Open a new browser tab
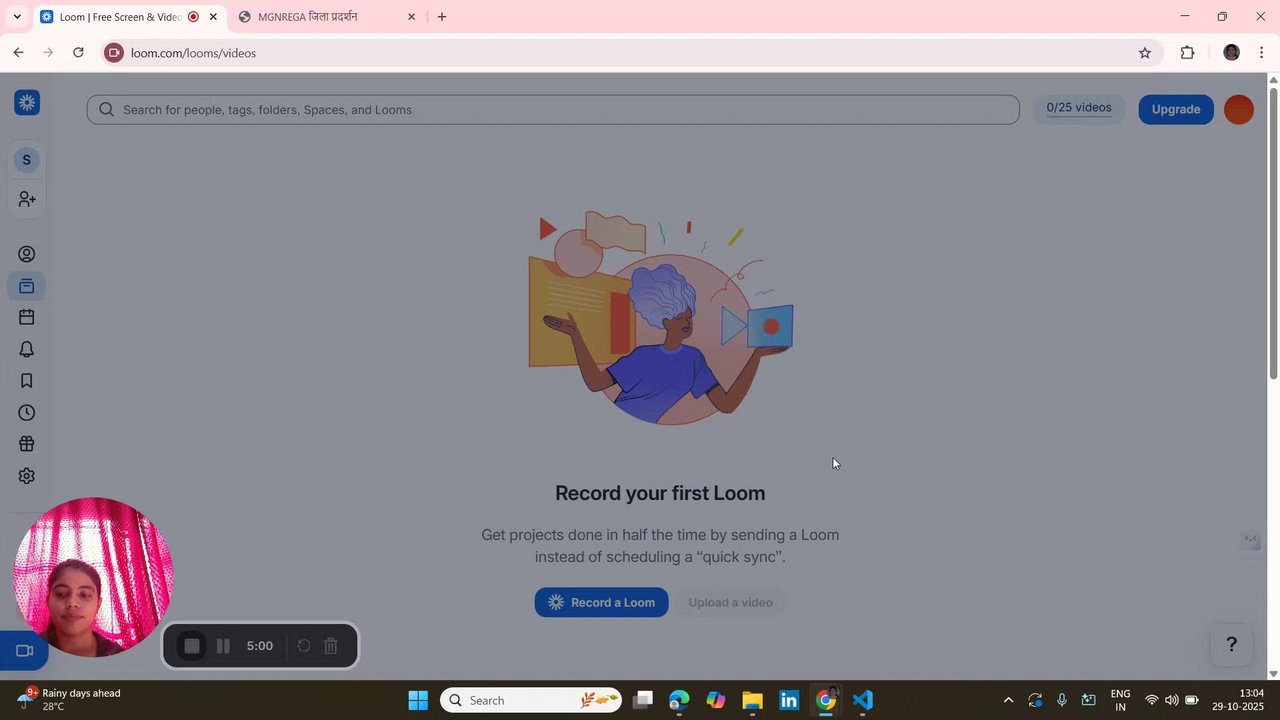Viewport: 1280px width, 720px height. [x=442, y=17]
